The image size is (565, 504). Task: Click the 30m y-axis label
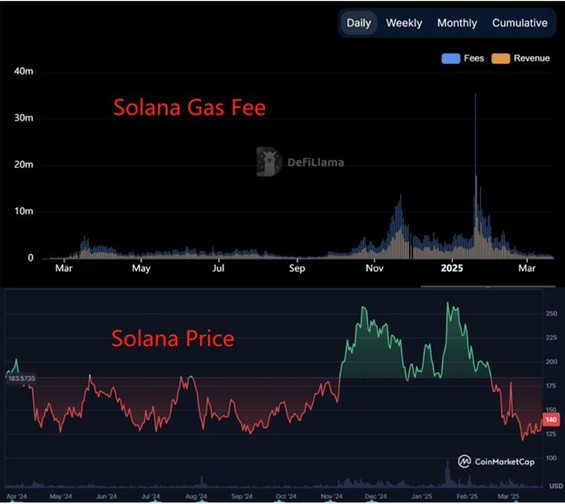click(24, 118)
